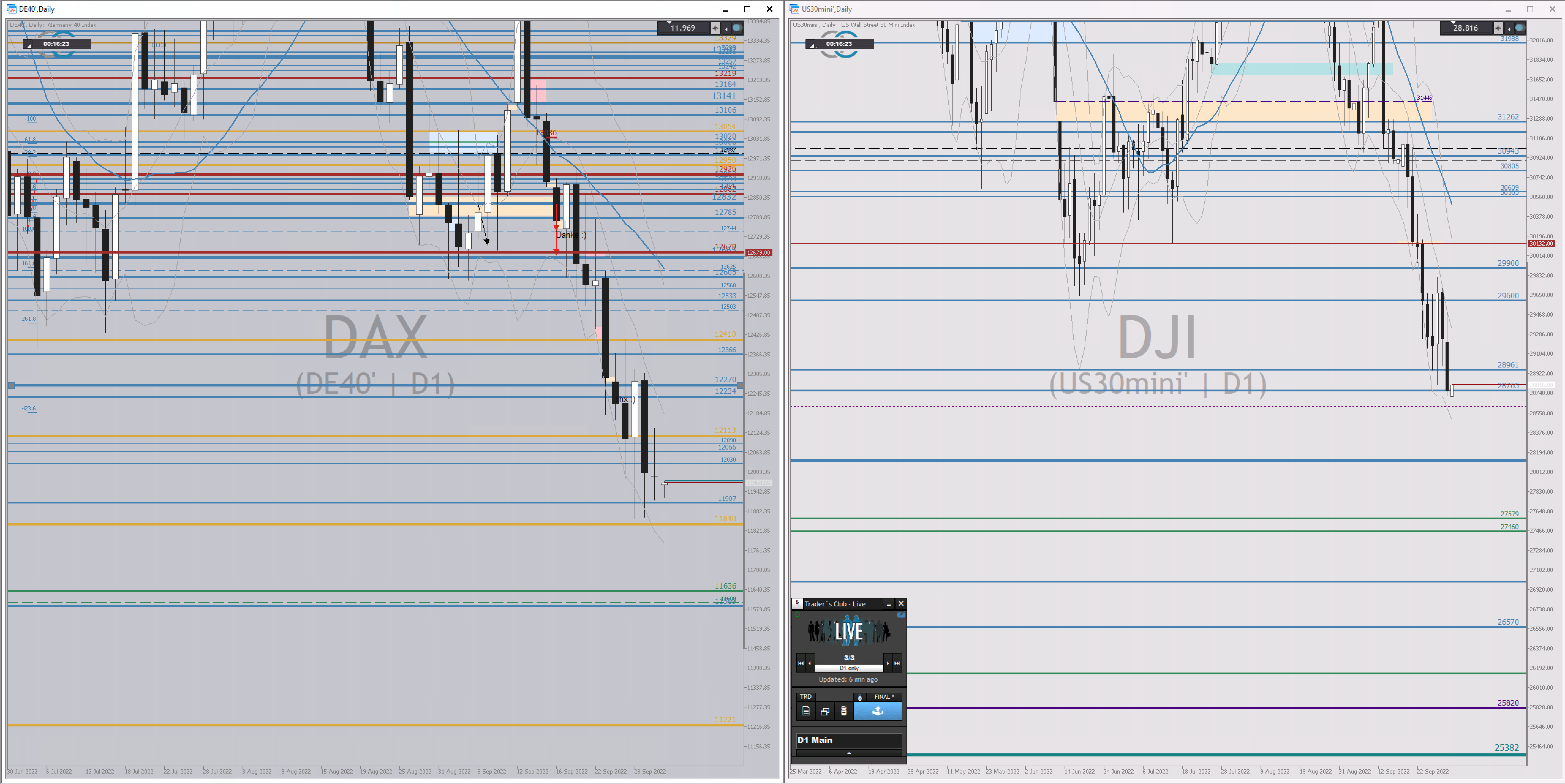Go to the previous analysis page in Trader's Club
This screenshot has width=1565, height=784.
[810, 663]
